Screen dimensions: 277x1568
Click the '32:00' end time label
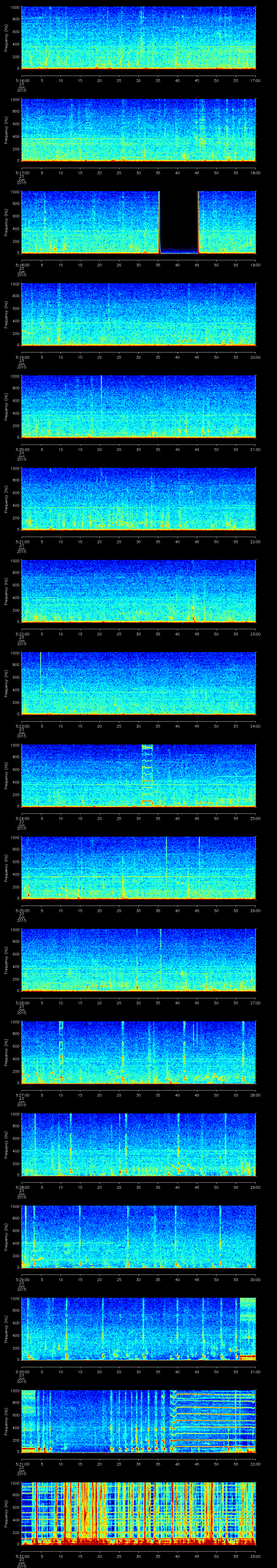255,1464
